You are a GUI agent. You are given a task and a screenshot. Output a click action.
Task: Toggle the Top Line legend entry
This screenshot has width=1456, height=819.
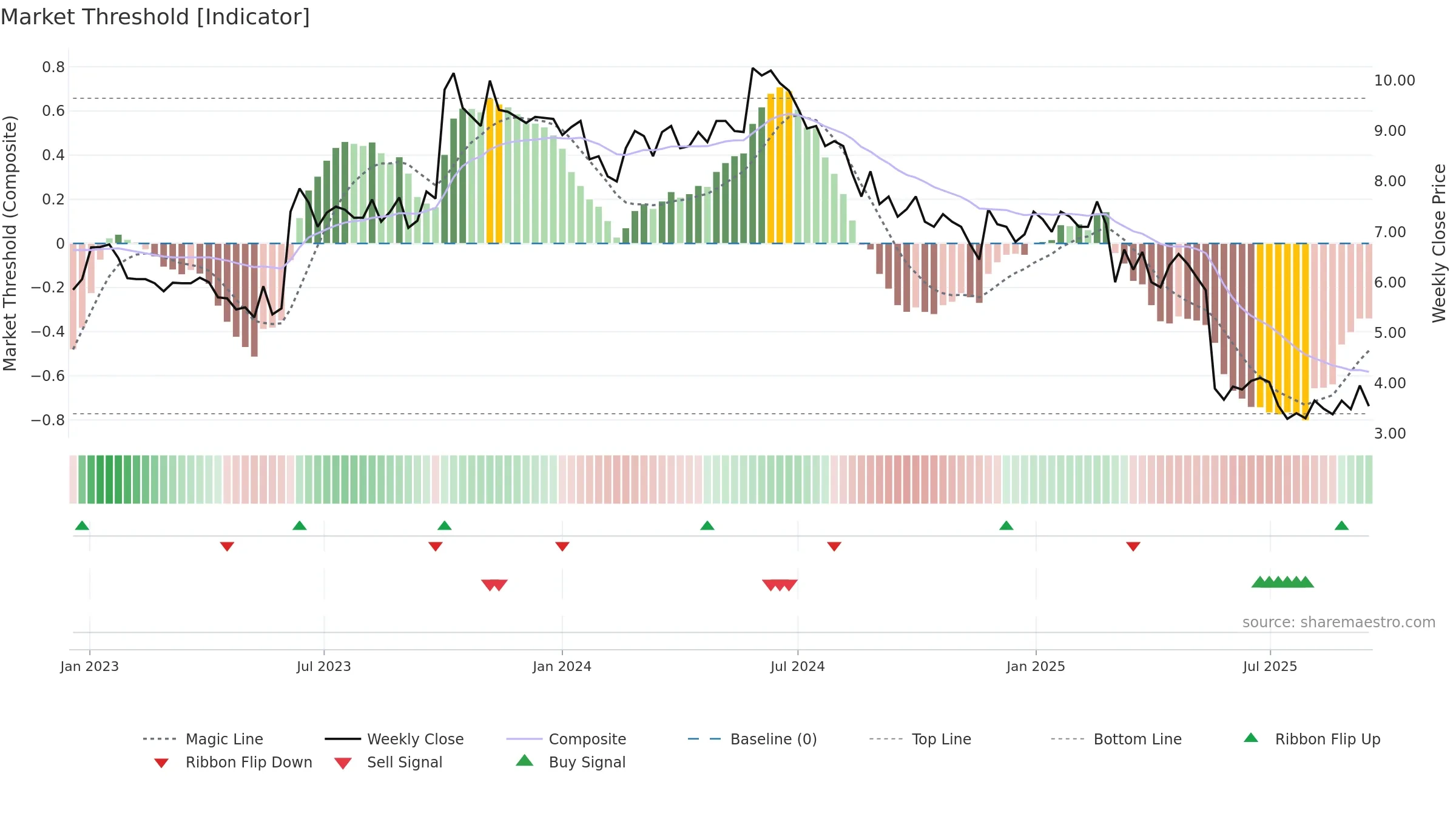920,739
